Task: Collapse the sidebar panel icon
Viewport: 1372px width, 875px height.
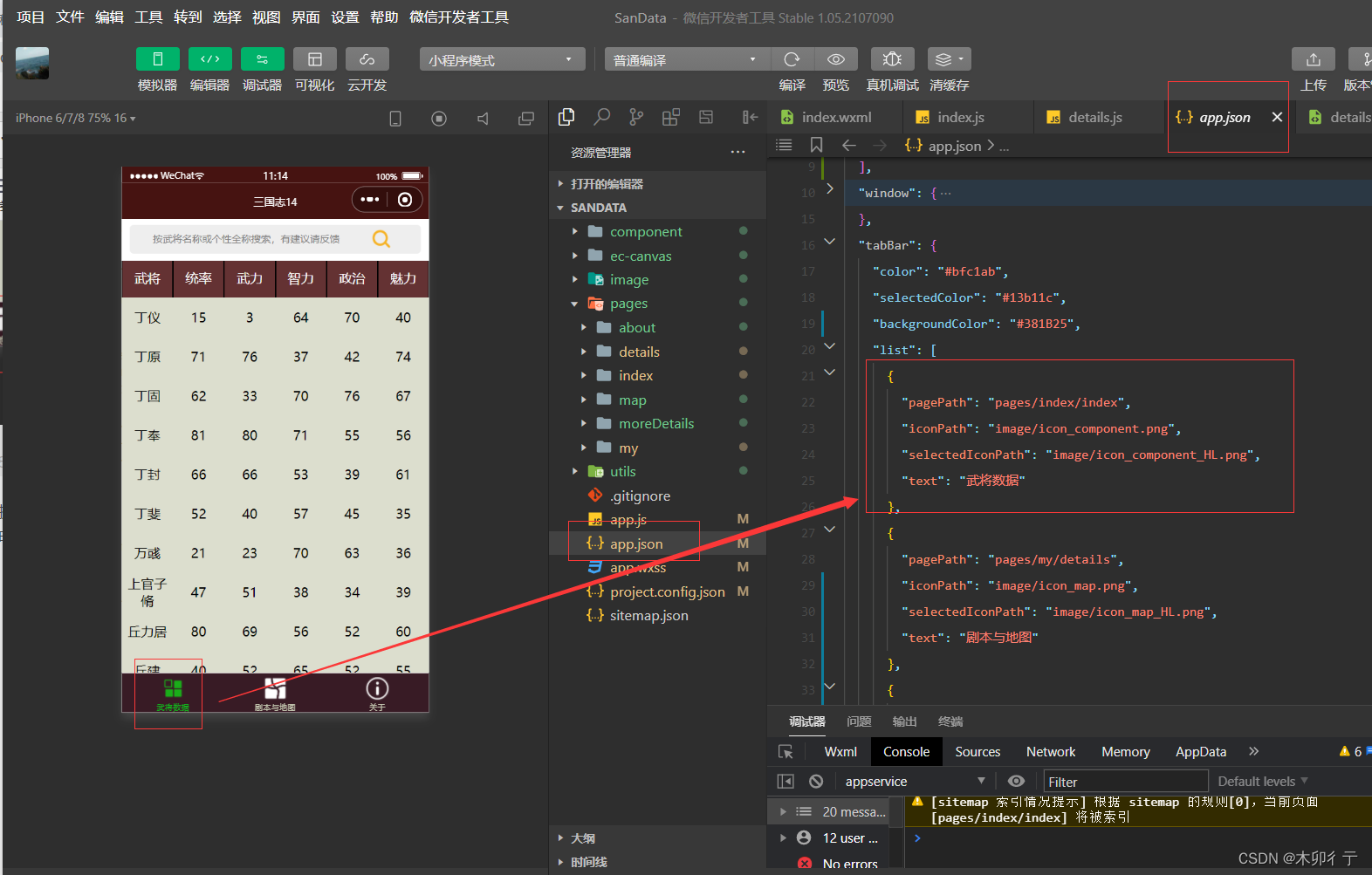Action: (x=750, y=117)
